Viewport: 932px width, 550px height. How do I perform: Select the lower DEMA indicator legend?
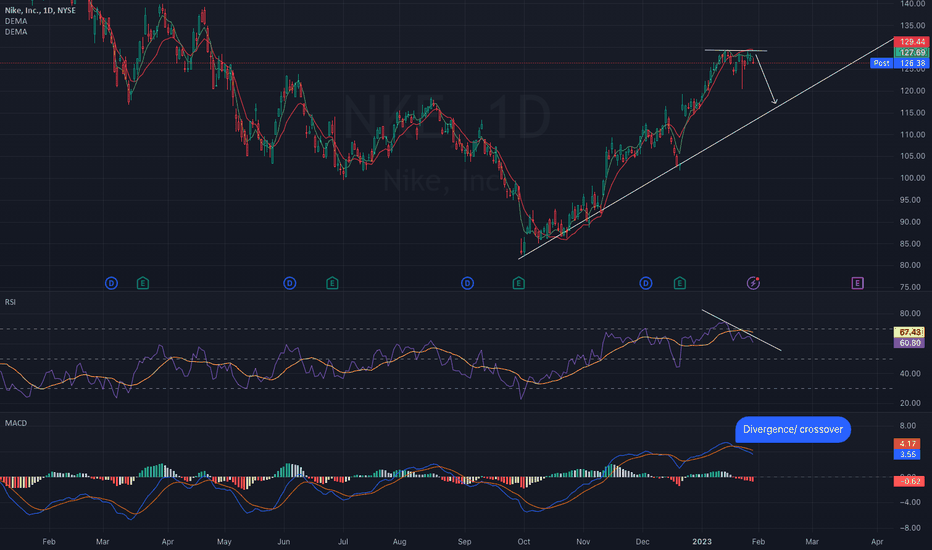(x=16, y=32)
